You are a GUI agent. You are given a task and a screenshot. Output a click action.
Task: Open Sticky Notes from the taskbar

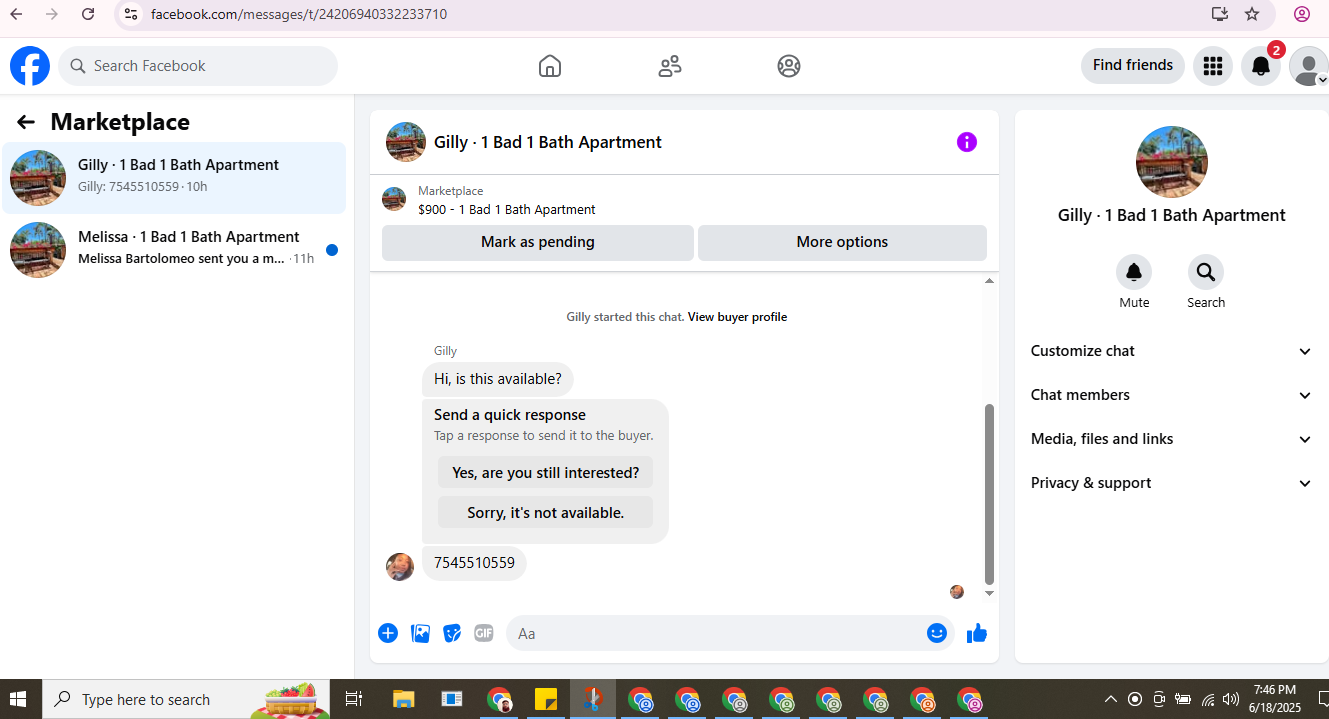click(x=546, y=699)
